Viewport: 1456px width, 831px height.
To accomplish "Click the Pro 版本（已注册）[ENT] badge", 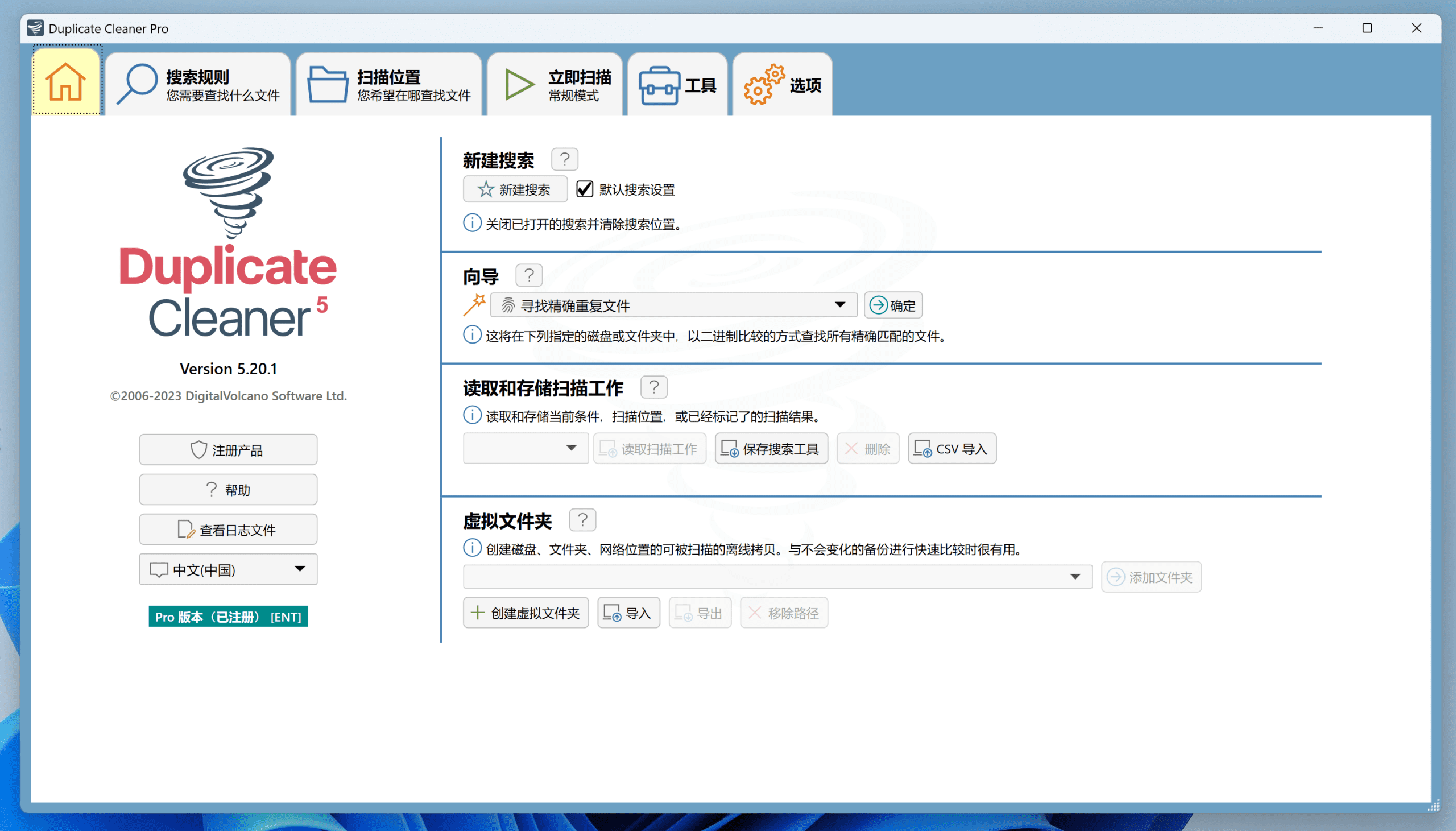I will click(x=228, y=617).
